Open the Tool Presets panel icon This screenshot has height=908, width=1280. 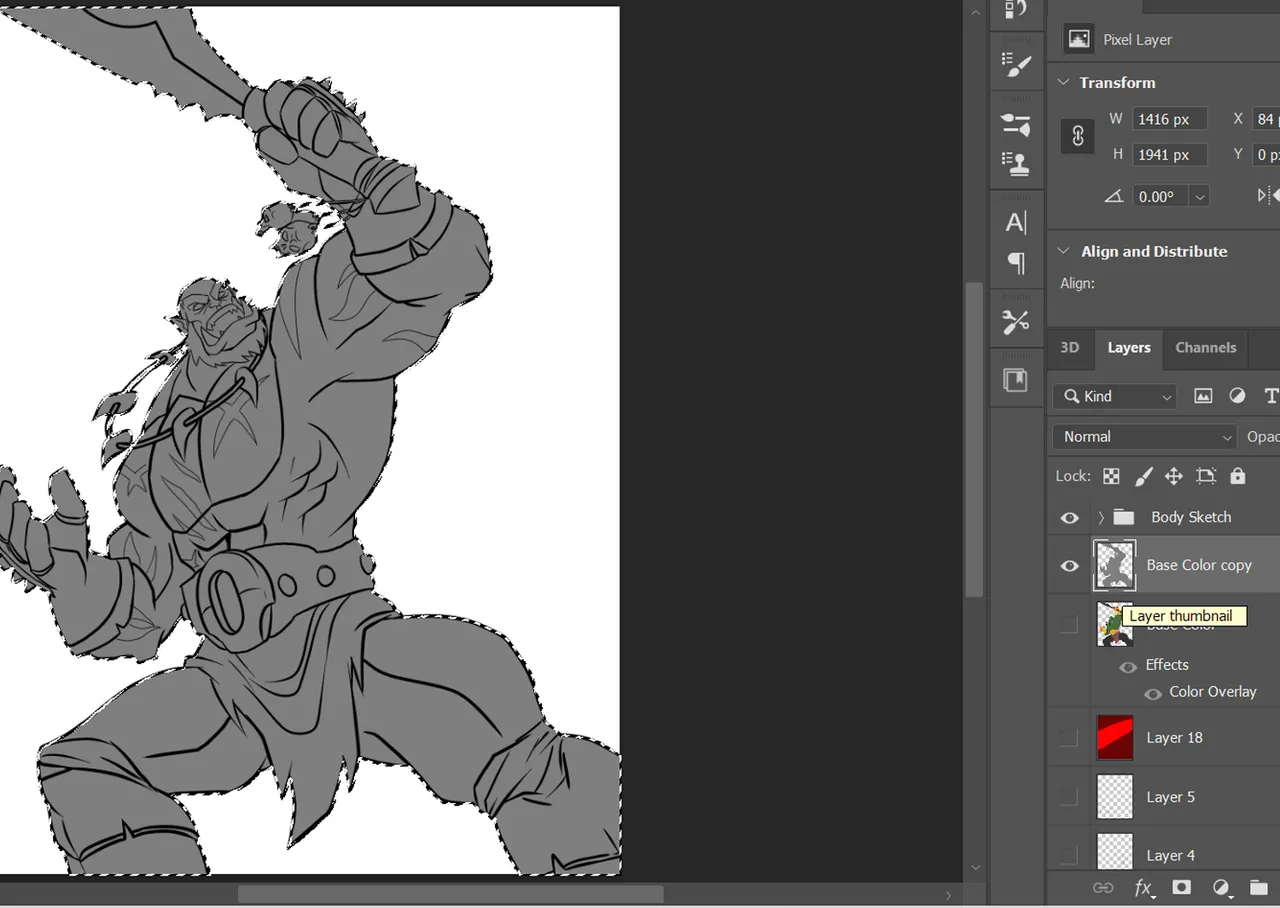tap(1016, 322)
